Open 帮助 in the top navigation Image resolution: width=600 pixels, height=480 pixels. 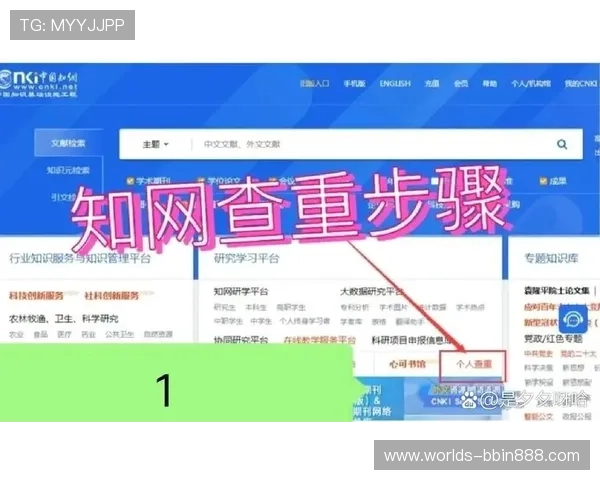coord(489,83)
